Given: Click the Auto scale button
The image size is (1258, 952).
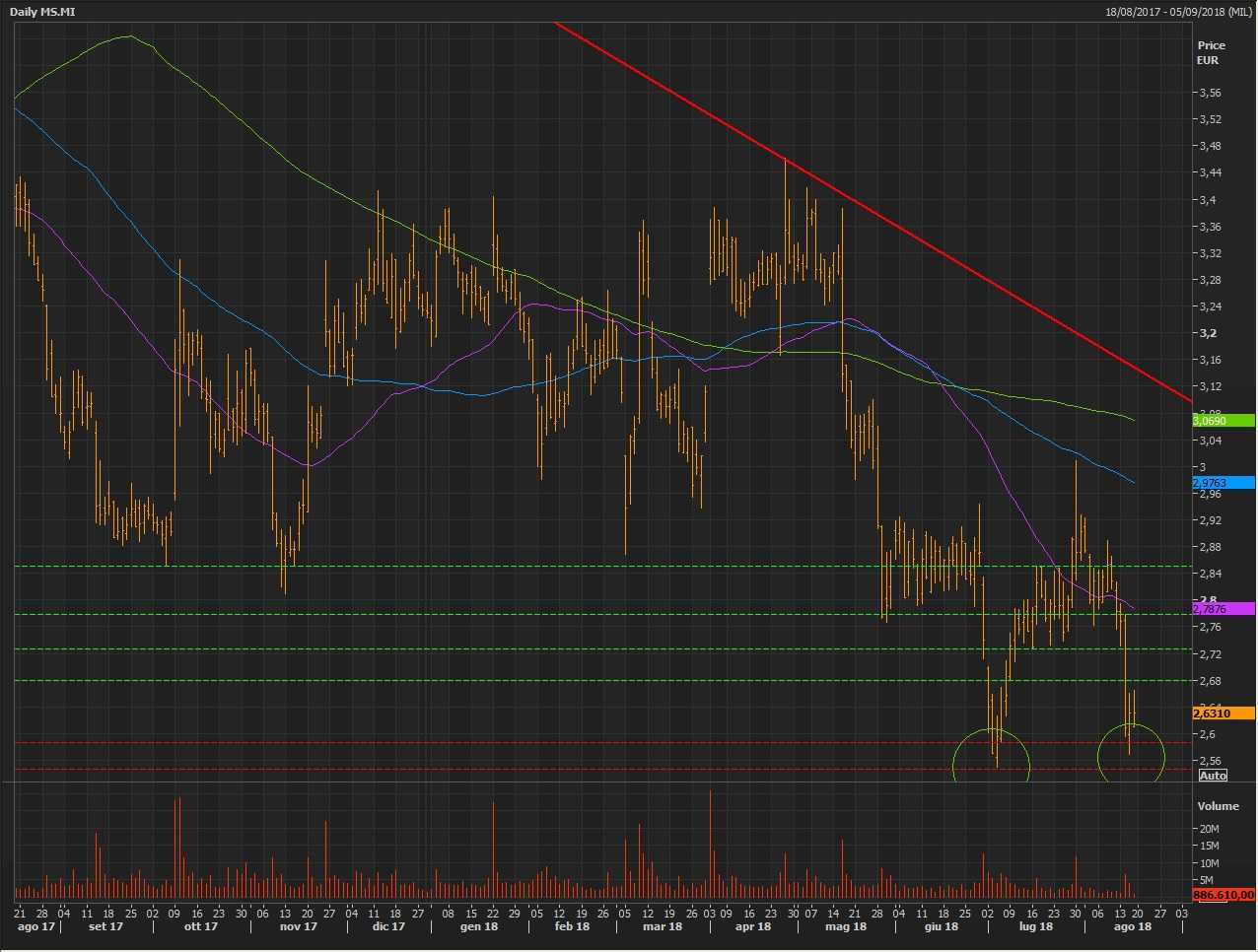Looking at the screenshot, I should click(x=1213, y=776).
